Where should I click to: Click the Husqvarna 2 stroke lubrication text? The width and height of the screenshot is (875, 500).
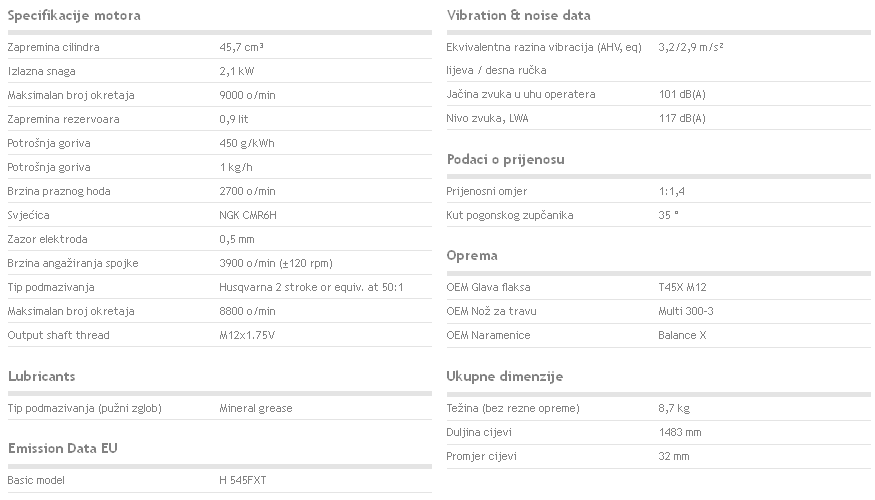(311, 287)
